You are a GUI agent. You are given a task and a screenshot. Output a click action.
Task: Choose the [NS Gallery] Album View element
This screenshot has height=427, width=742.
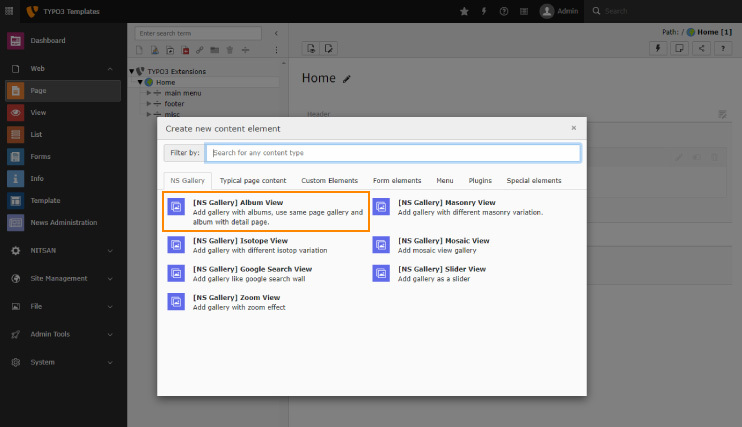[x=266, y=212]
